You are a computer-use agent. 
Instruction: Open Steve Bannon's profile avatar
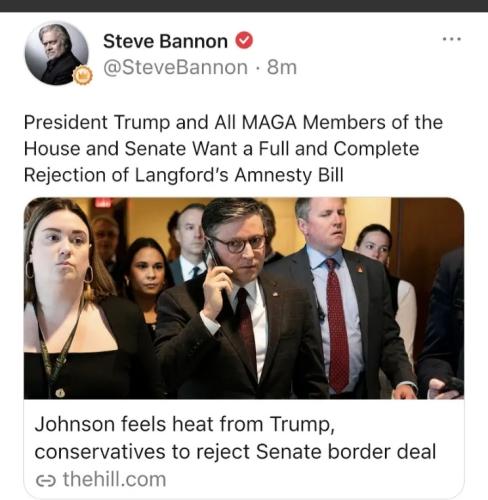57,53
